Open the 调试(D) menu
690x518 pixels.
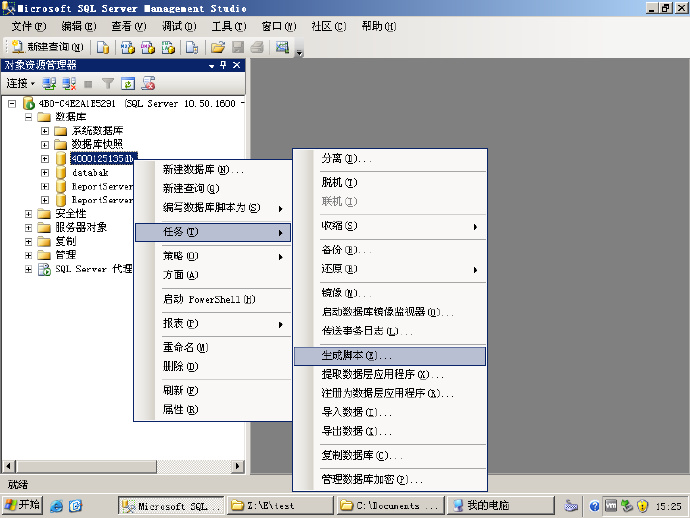coord(179,26)
